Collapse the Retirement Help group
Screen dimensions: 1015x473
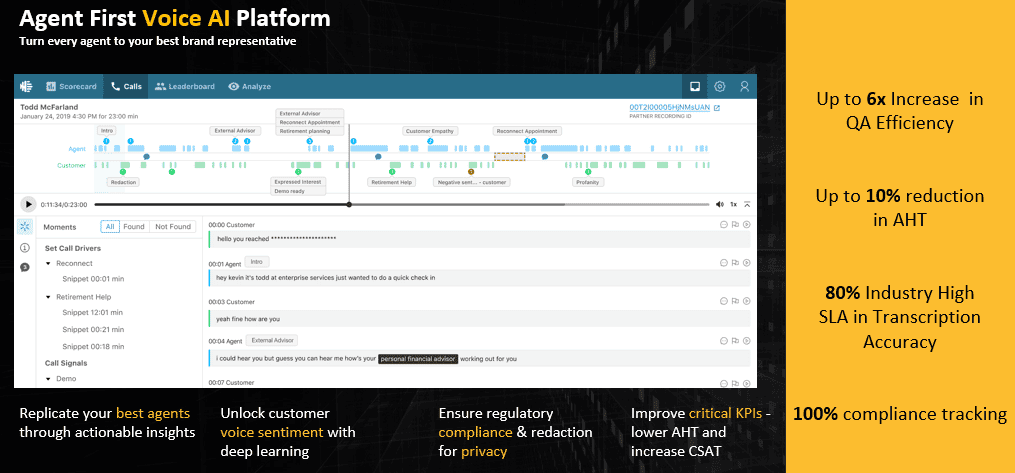(48, 297)
